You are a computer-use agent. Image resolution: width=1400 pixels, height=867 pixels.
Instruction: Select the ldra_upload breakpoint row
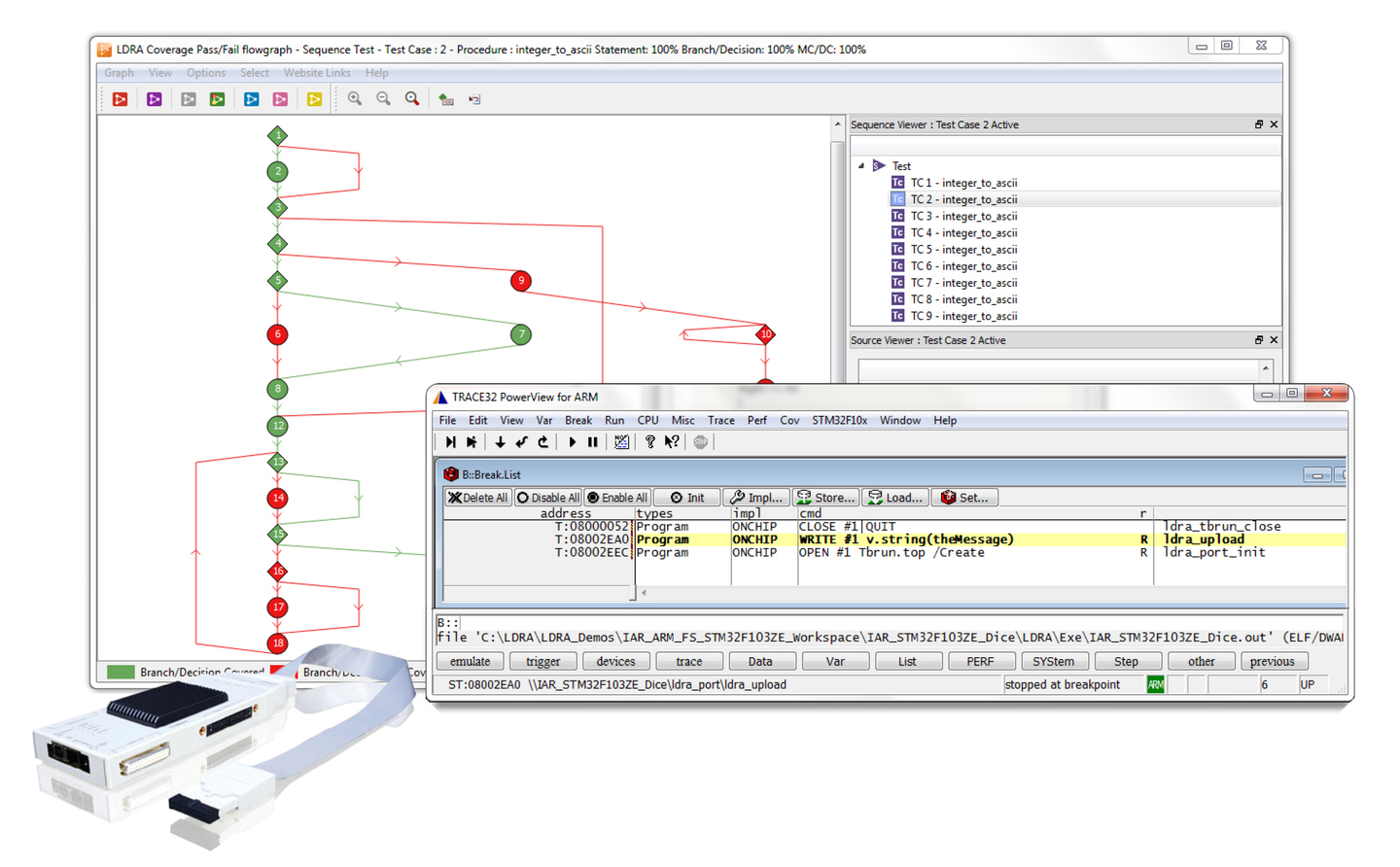click(894, 539)
